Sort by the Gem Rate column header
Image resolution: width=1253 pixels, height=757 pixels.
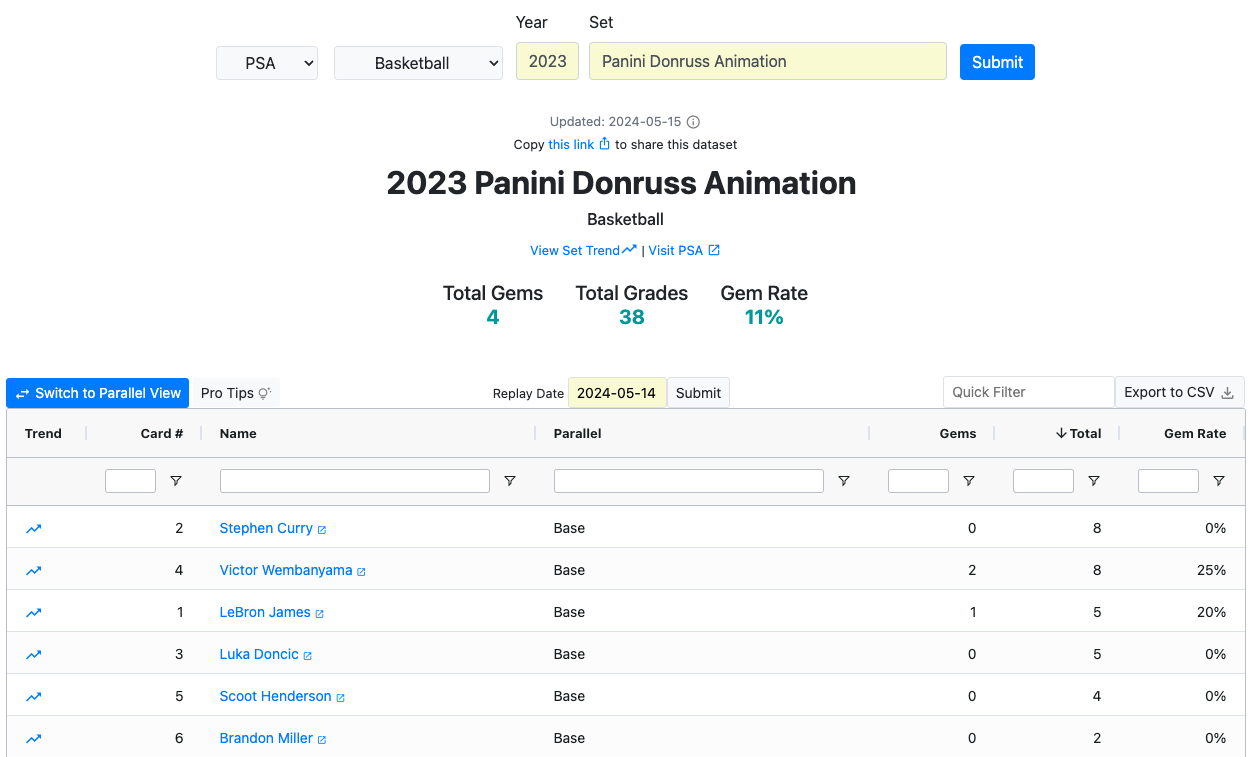point(1195,433)
